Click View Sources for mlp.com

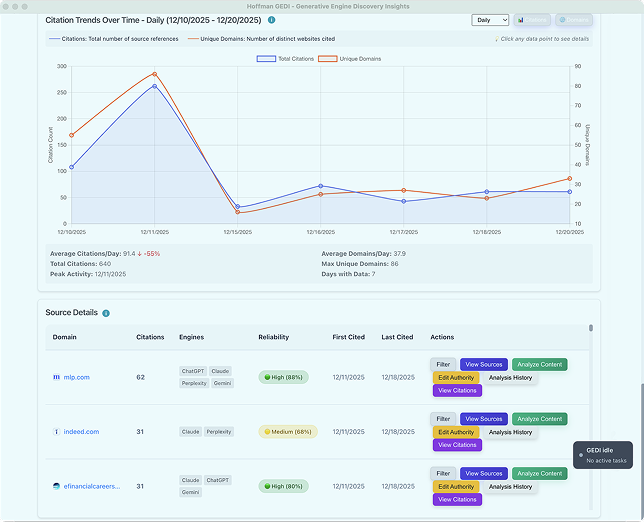484,365
